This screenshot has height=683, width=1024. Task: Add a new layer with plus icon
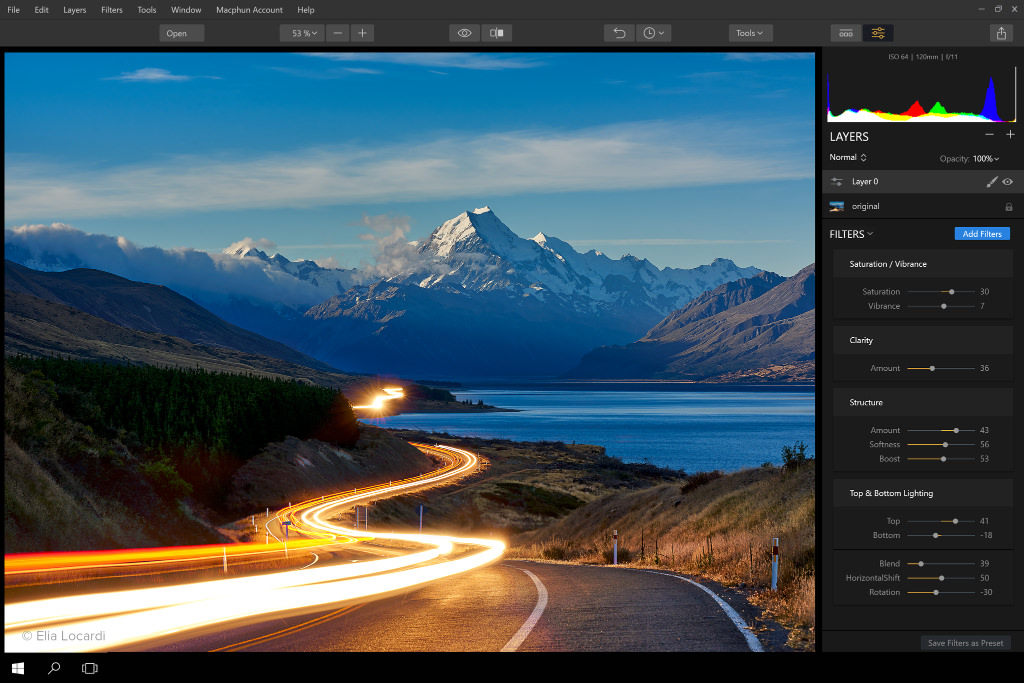[x=1010, y=135]
